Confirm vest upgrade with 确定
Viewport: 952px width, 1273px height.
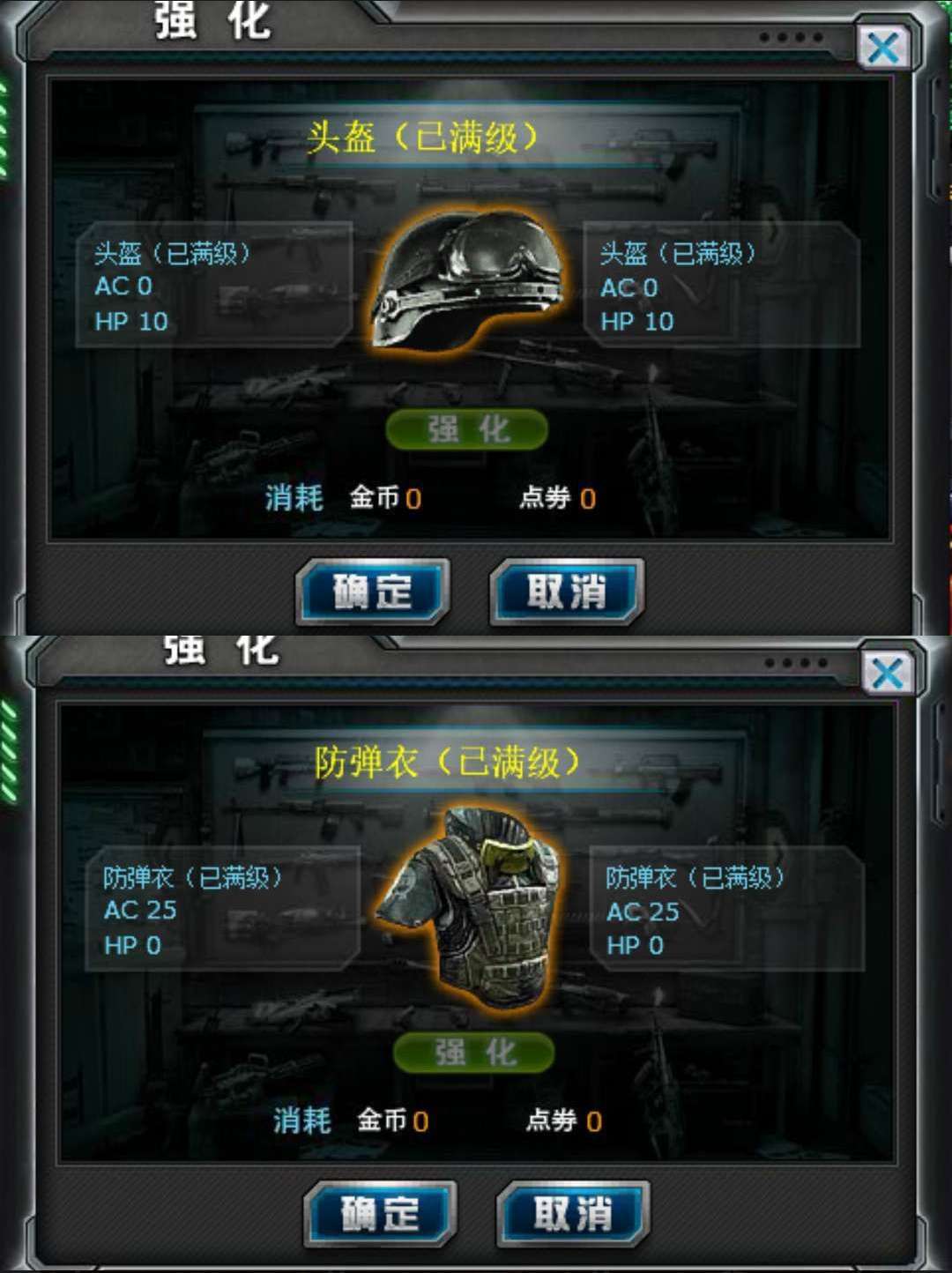click(x=380, y=1215)
